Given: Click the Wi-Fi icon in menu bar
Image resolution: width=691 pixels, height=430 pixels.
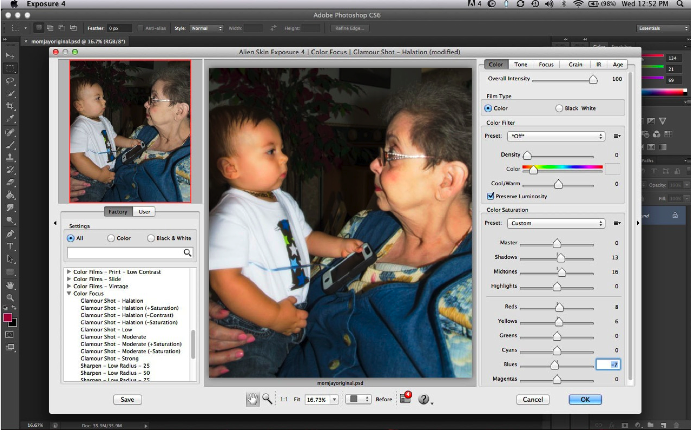Looking at the screenshot, I should (578, 4).
